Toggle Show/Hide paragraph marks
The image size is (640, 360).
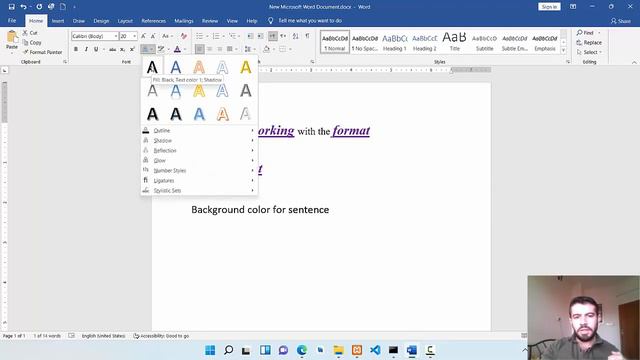tap(307, 36)
